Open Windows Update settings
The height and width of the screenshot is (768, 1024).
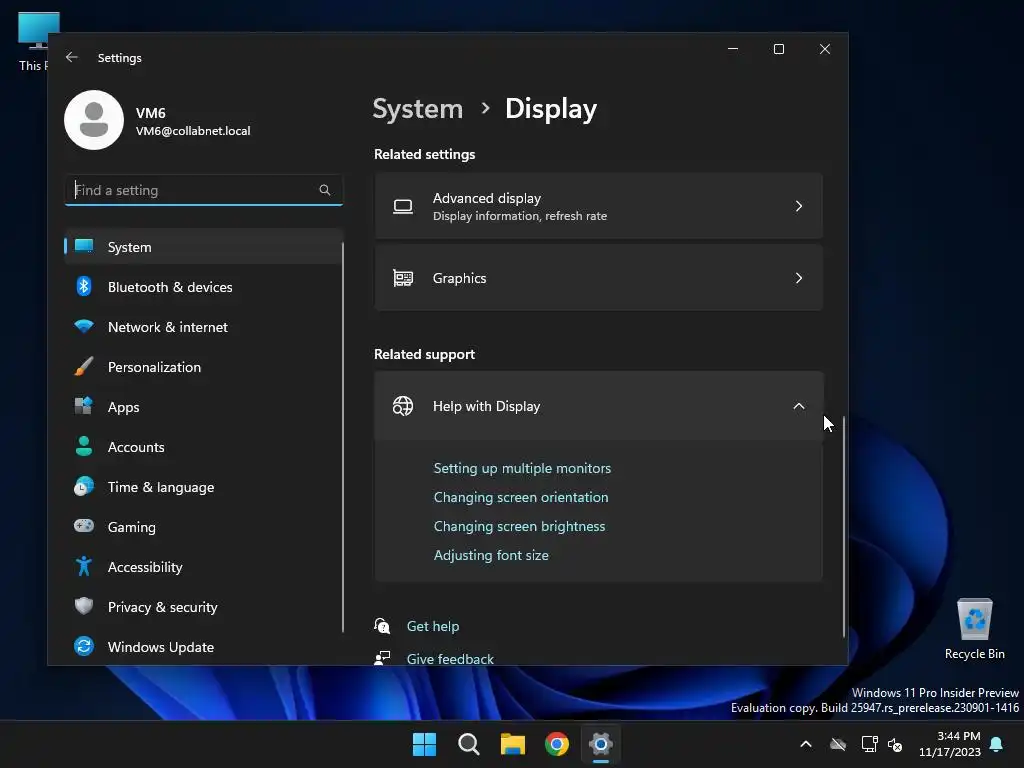pyautogui.click(x=204, y=647)
